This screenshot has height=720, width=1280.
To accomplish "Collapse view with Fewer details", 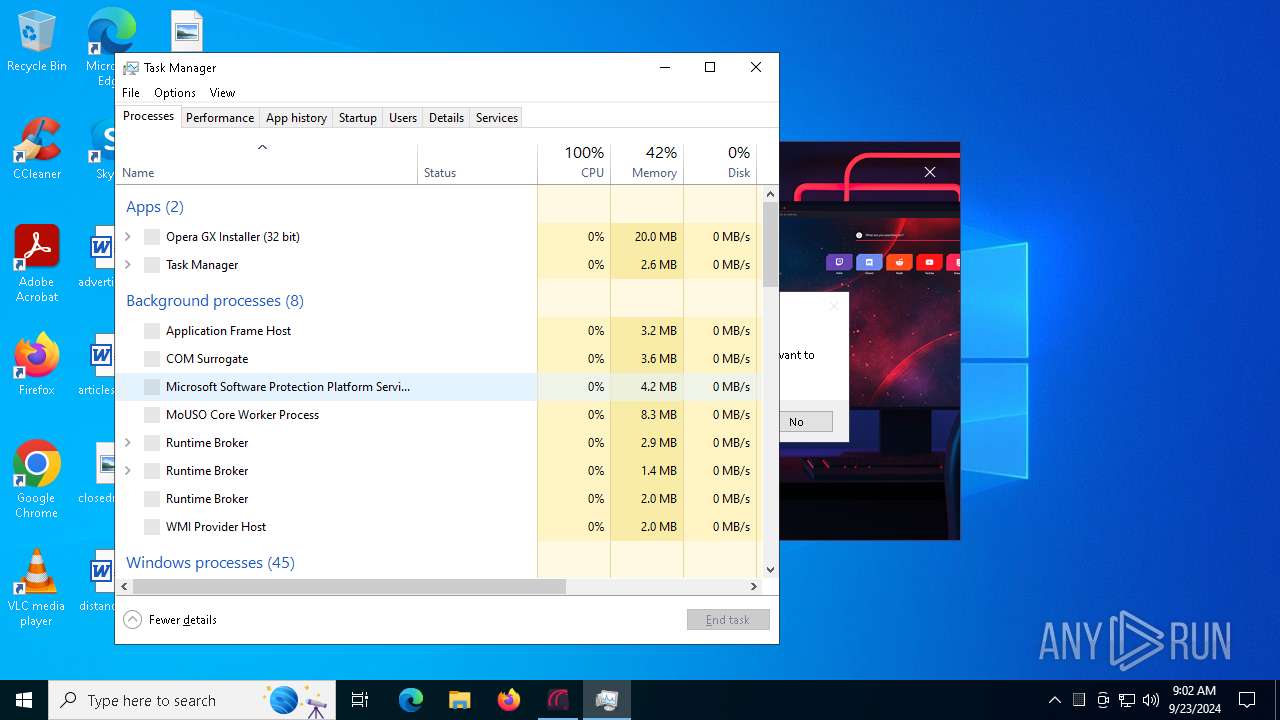I will [170, 620].
